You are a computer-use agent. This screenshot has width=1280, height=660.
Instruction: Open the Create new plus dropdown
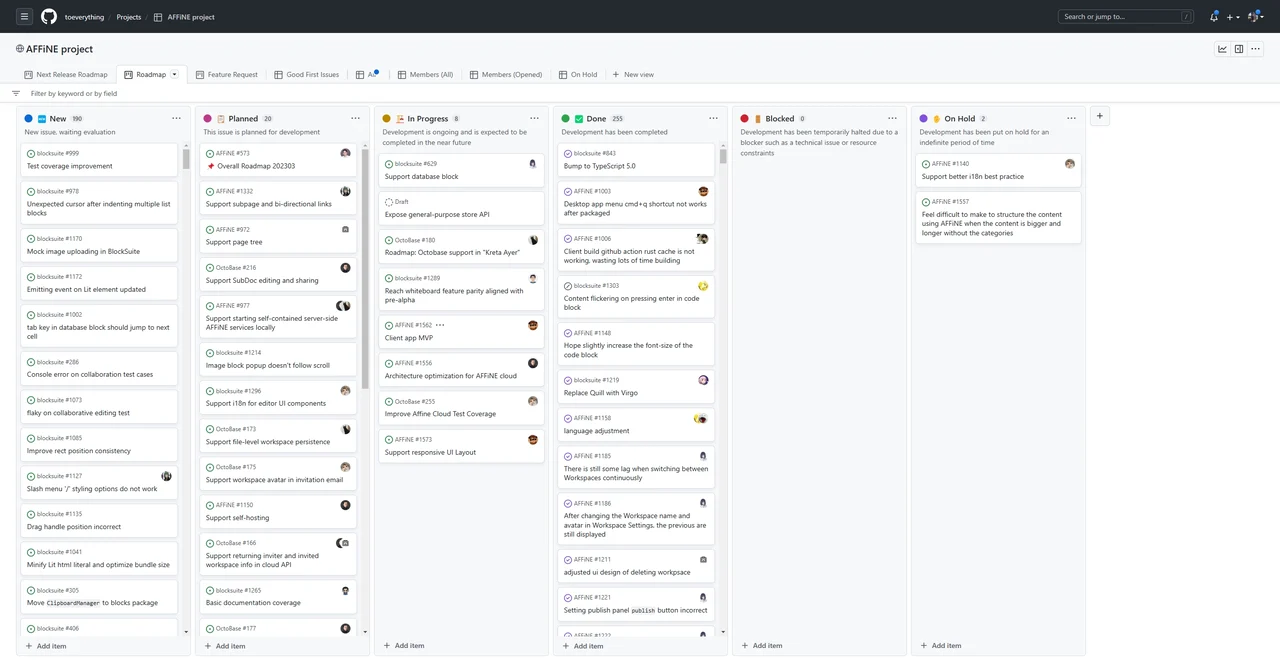pos(1233,16)
